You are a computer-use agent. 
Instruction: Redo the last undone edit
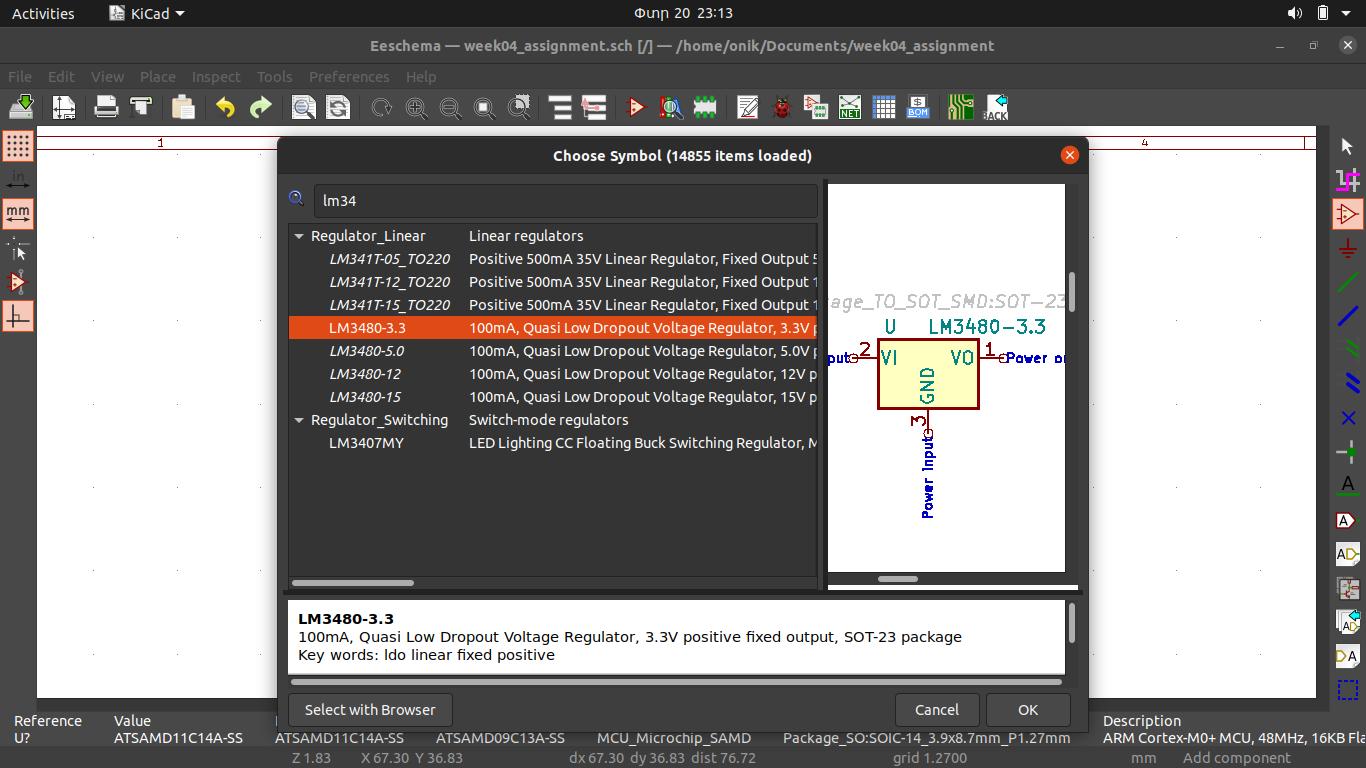(x=260, y=107)
